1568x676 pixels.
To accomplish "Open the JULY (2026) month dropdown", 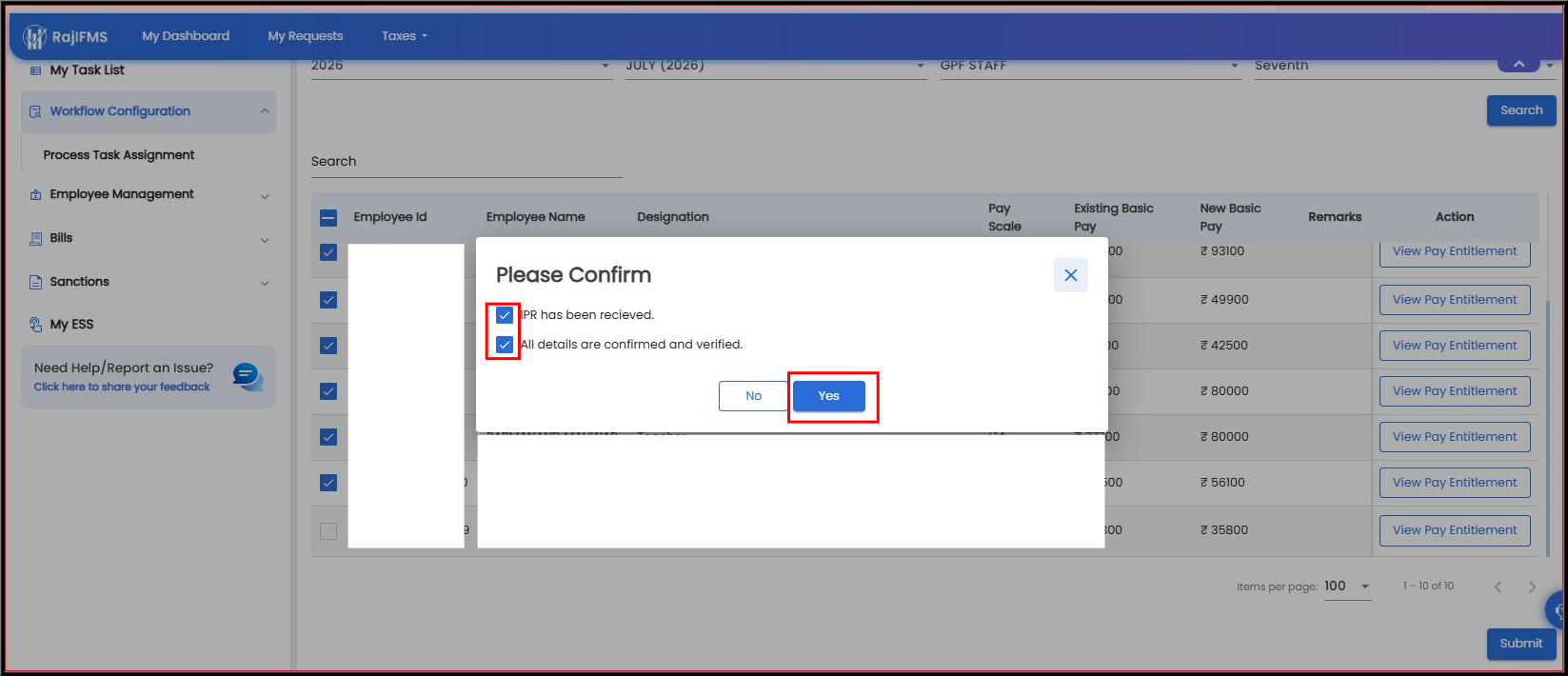I will click(776, 66).
